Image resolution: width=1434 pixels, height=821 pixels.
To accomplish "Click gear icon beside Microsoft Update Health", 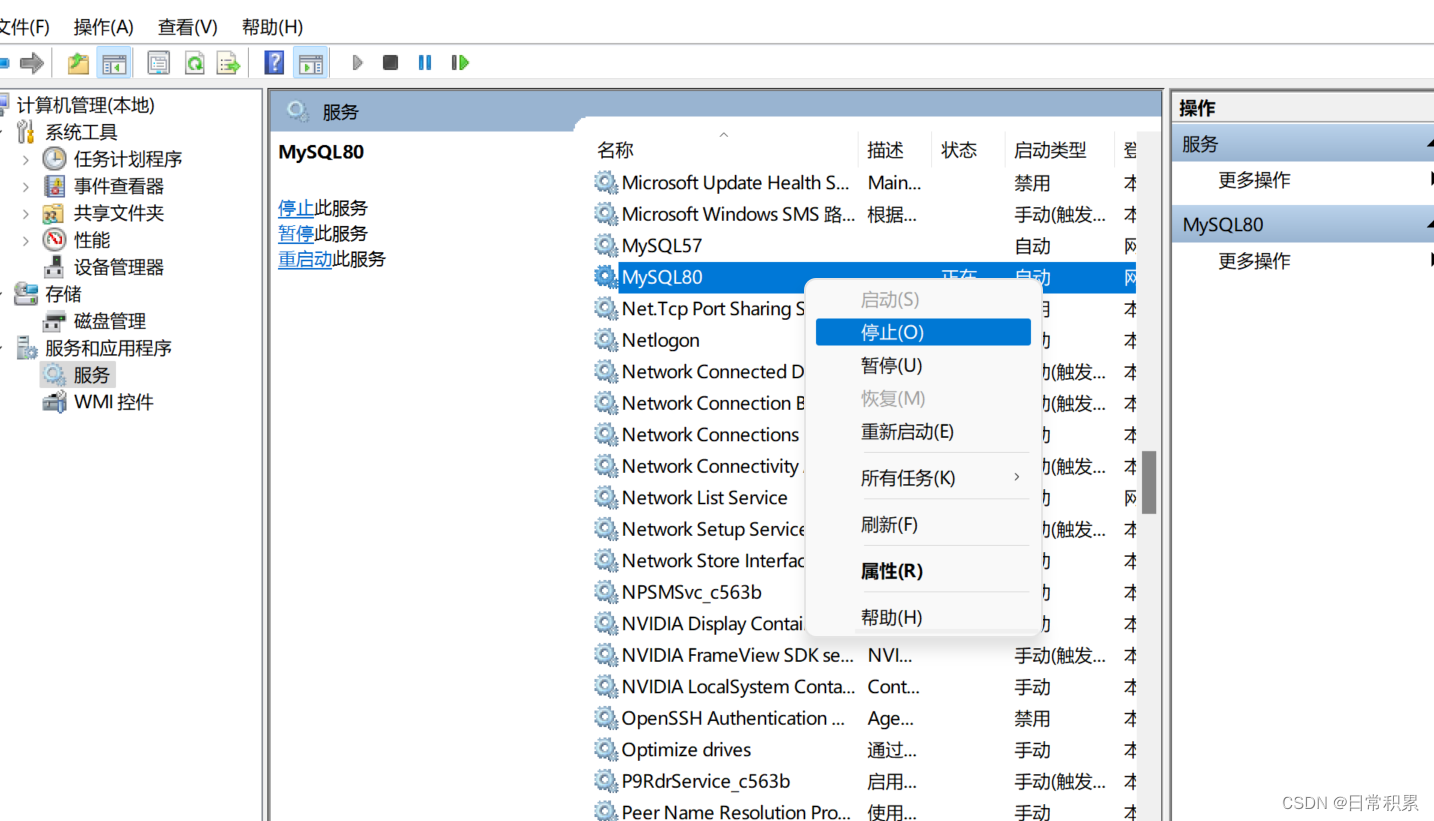I will pyautogui.click(x=605, y=182).
